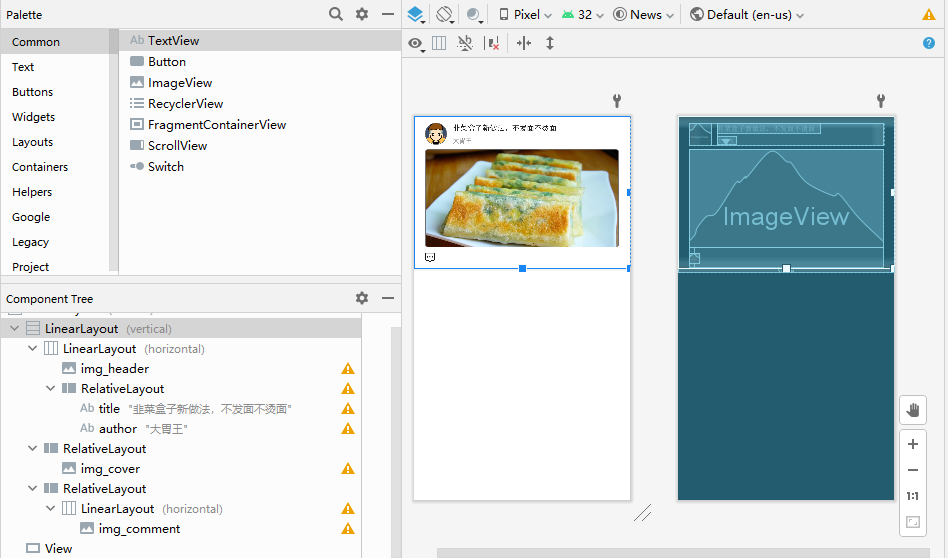Click the yellow warning icon at top right
This screenshot has height=558, width=948.
coord(929,15)
